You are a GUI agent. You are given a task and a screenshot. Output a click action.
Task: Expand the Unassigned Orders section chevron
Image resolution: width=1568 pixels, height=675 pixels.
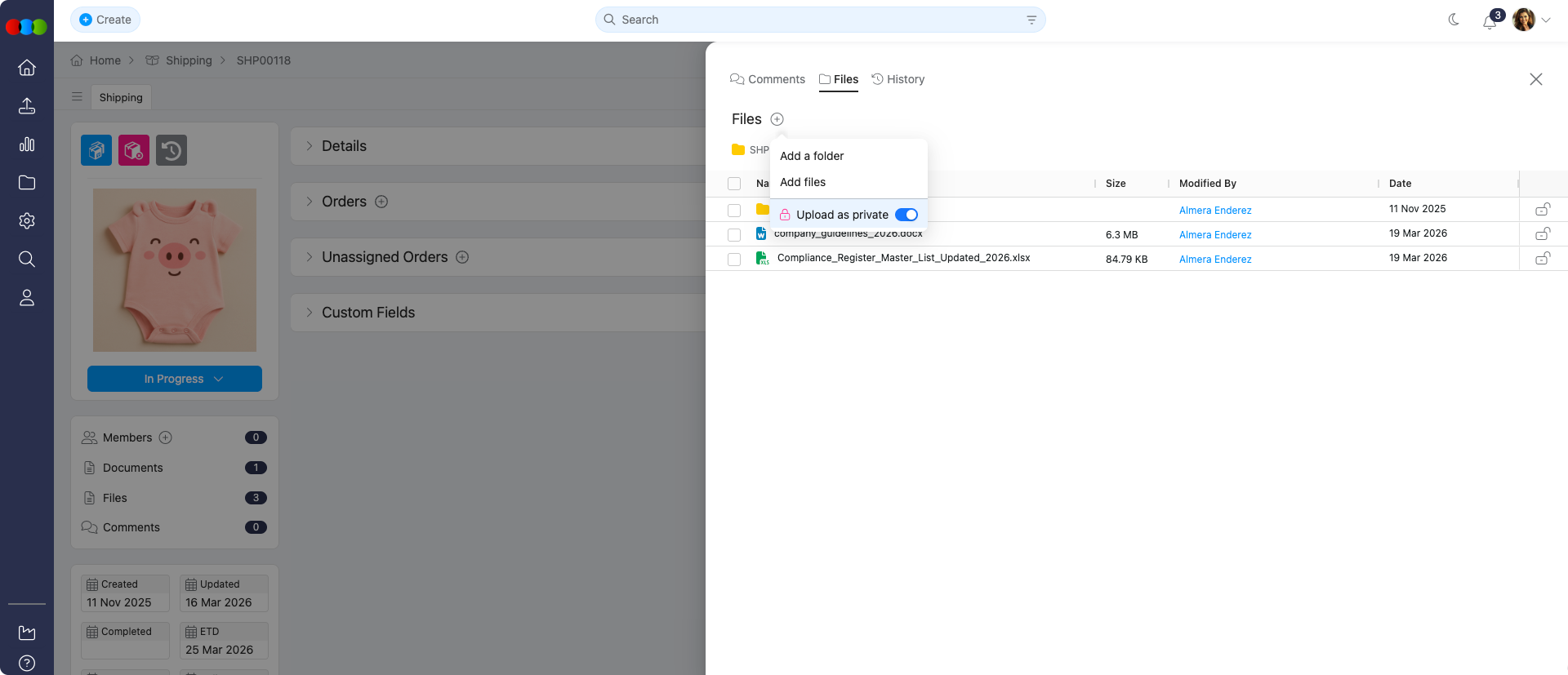click(x=310, y=257)
